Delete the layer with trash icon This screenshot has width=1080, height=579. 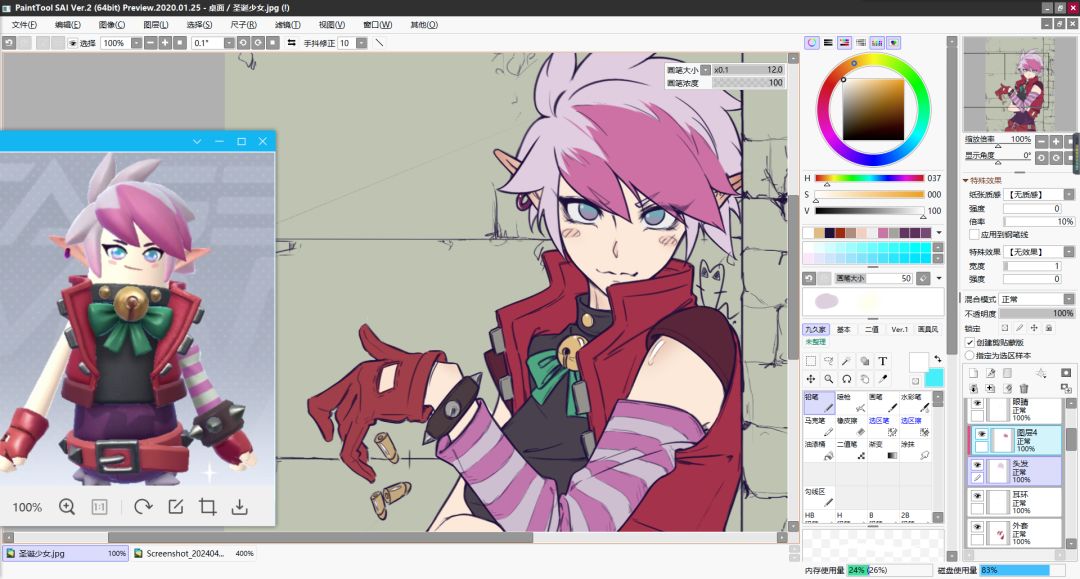point(1024,389)
